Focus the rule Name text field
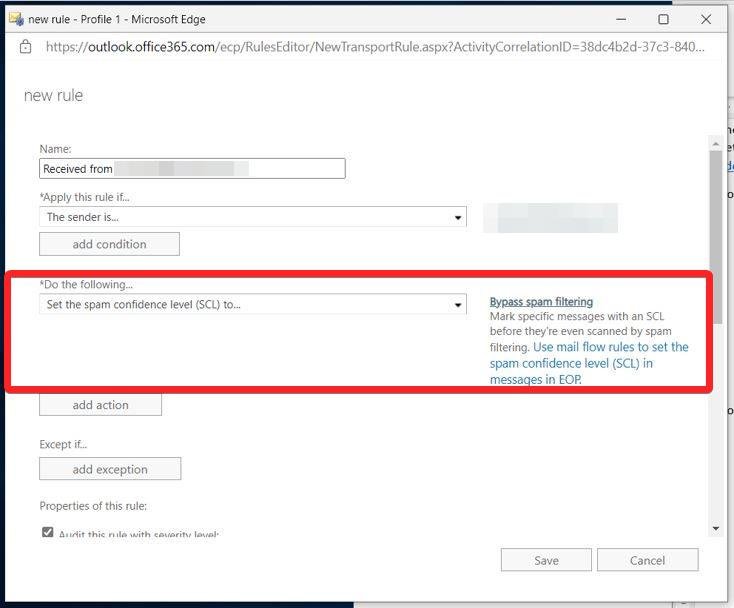 point(192,169)
